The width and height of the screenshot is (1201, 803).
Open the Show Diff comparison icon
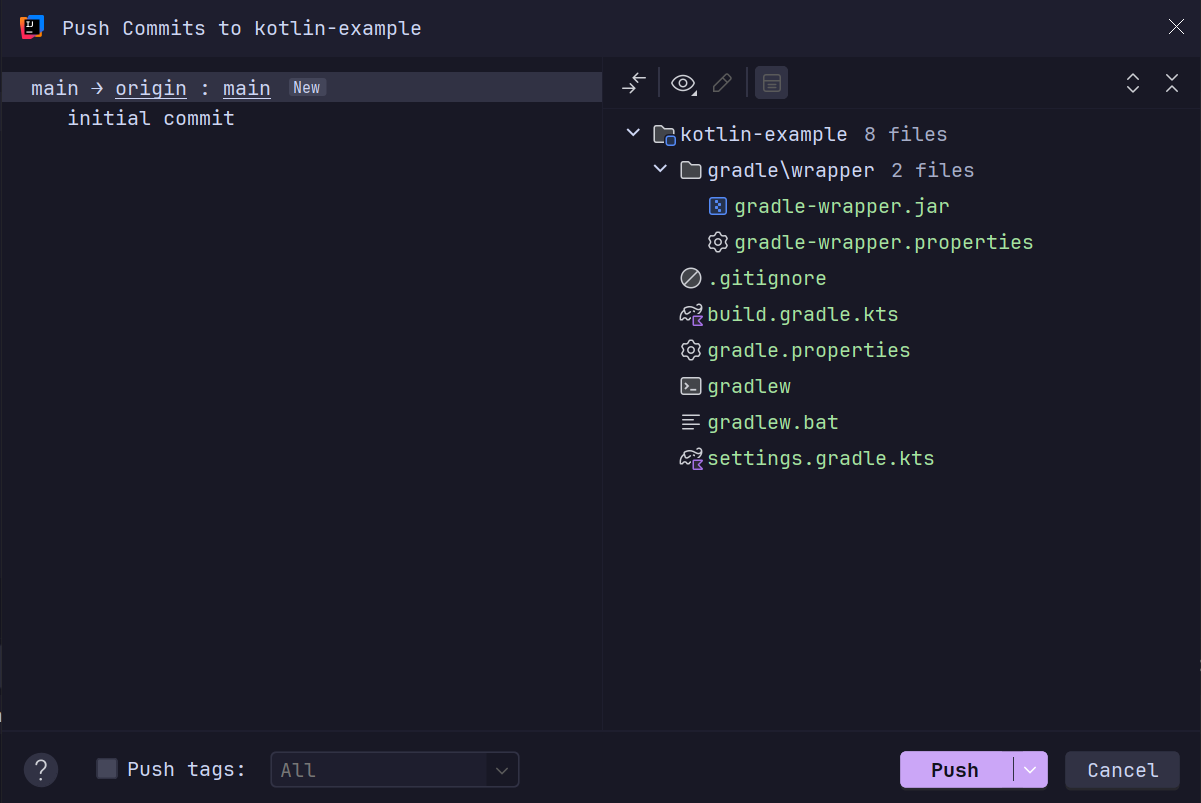point(632,83)
